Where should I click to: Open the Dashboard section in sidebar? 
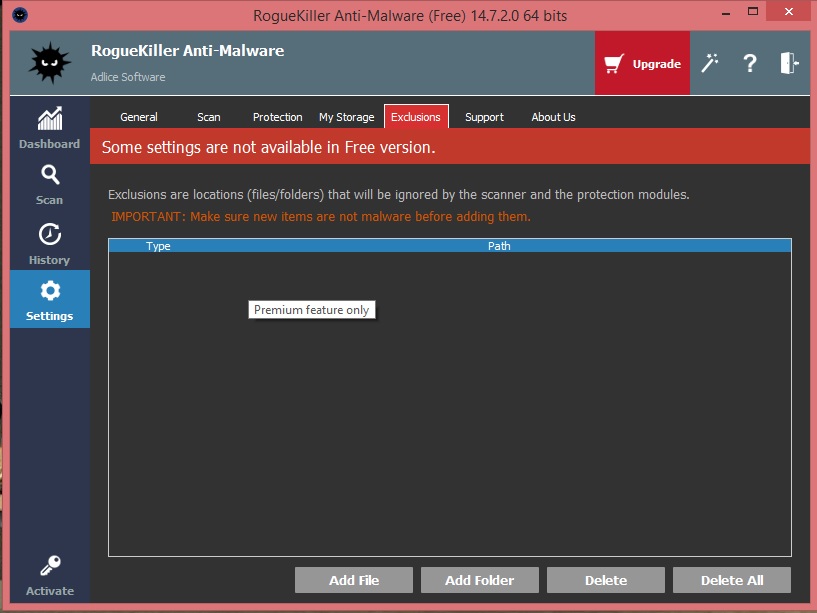[49, 128]
